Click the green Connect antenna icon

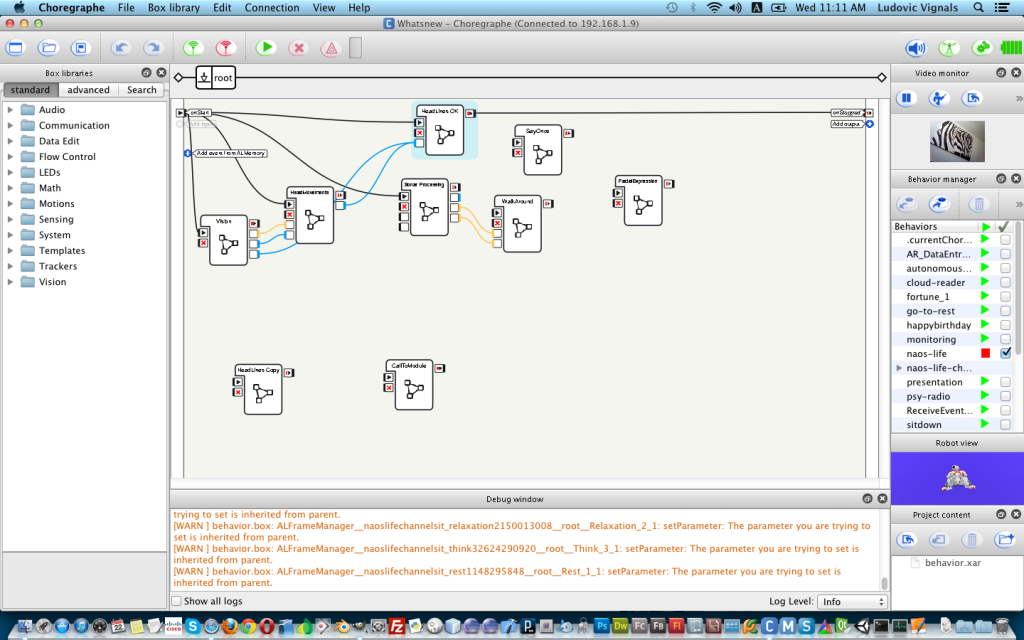tap(193, 48)
